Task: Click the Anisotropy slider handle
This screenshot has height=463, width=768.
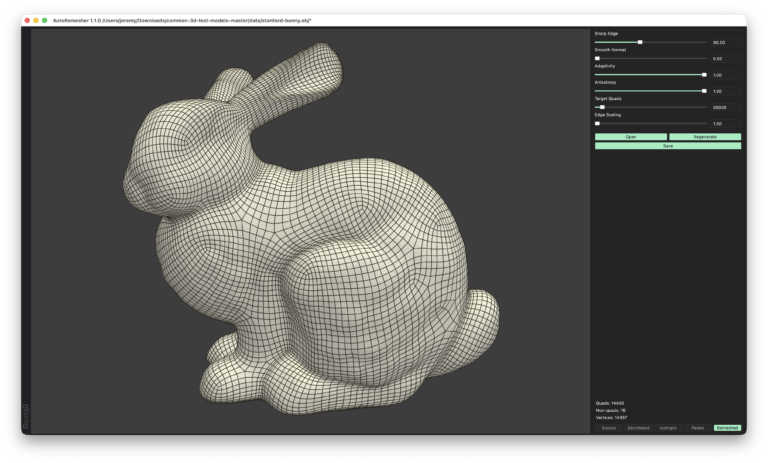Action: click(704, 91)
